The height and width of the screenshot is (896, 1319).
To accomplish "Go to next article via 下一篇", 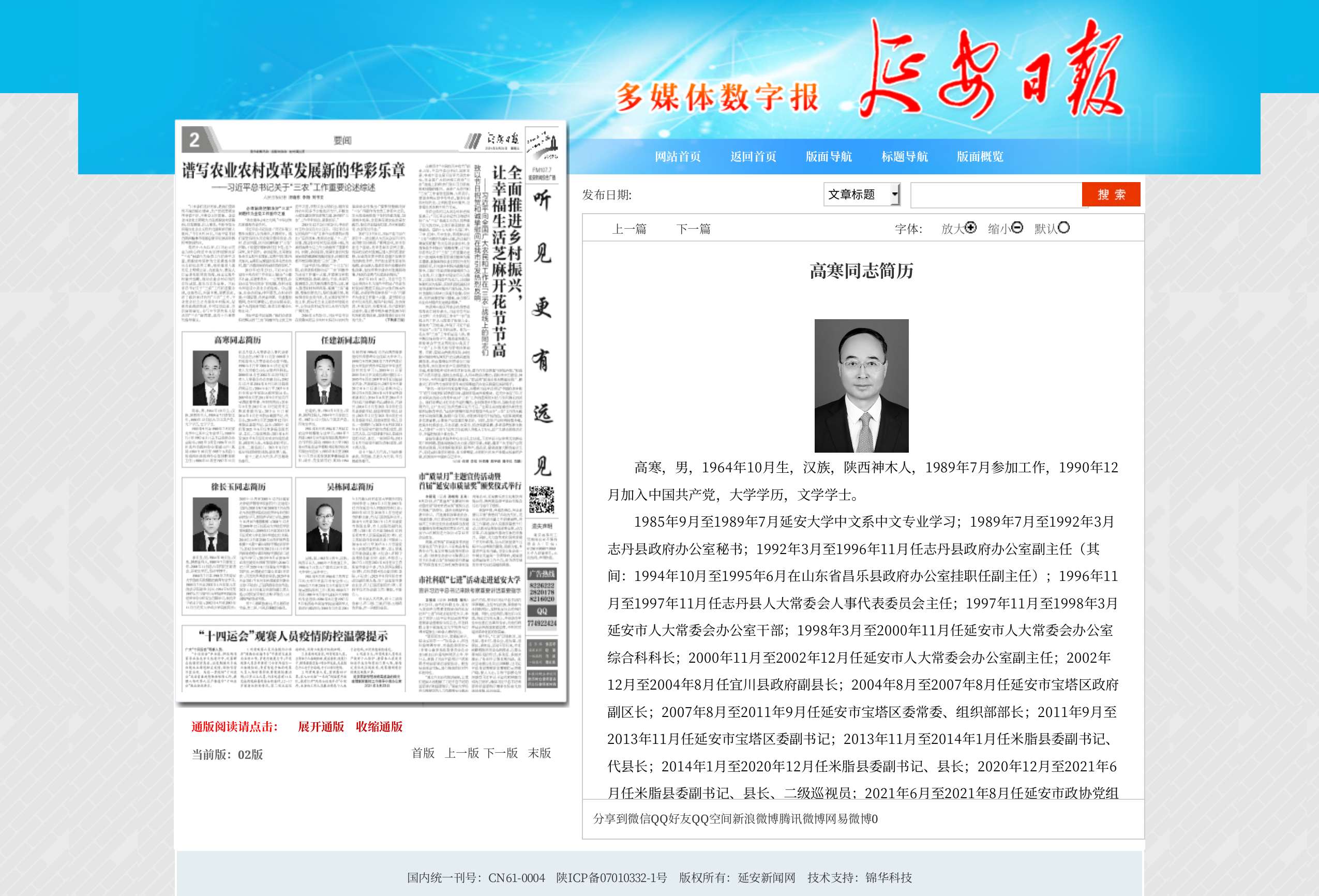I will pos(693,229).
